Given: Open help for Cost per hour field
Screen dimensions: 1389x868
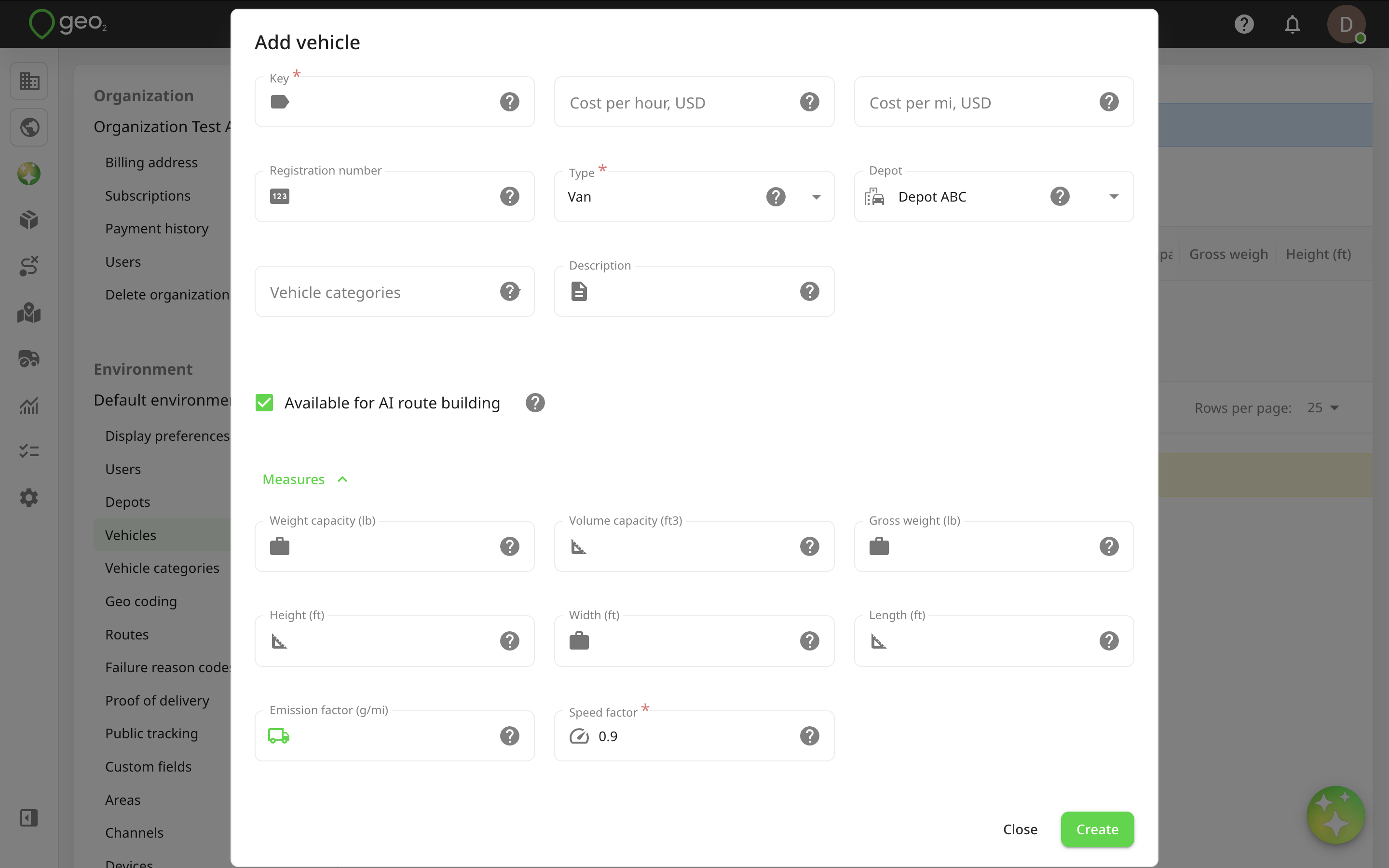Looking at the screenshot, I should 809,102.
